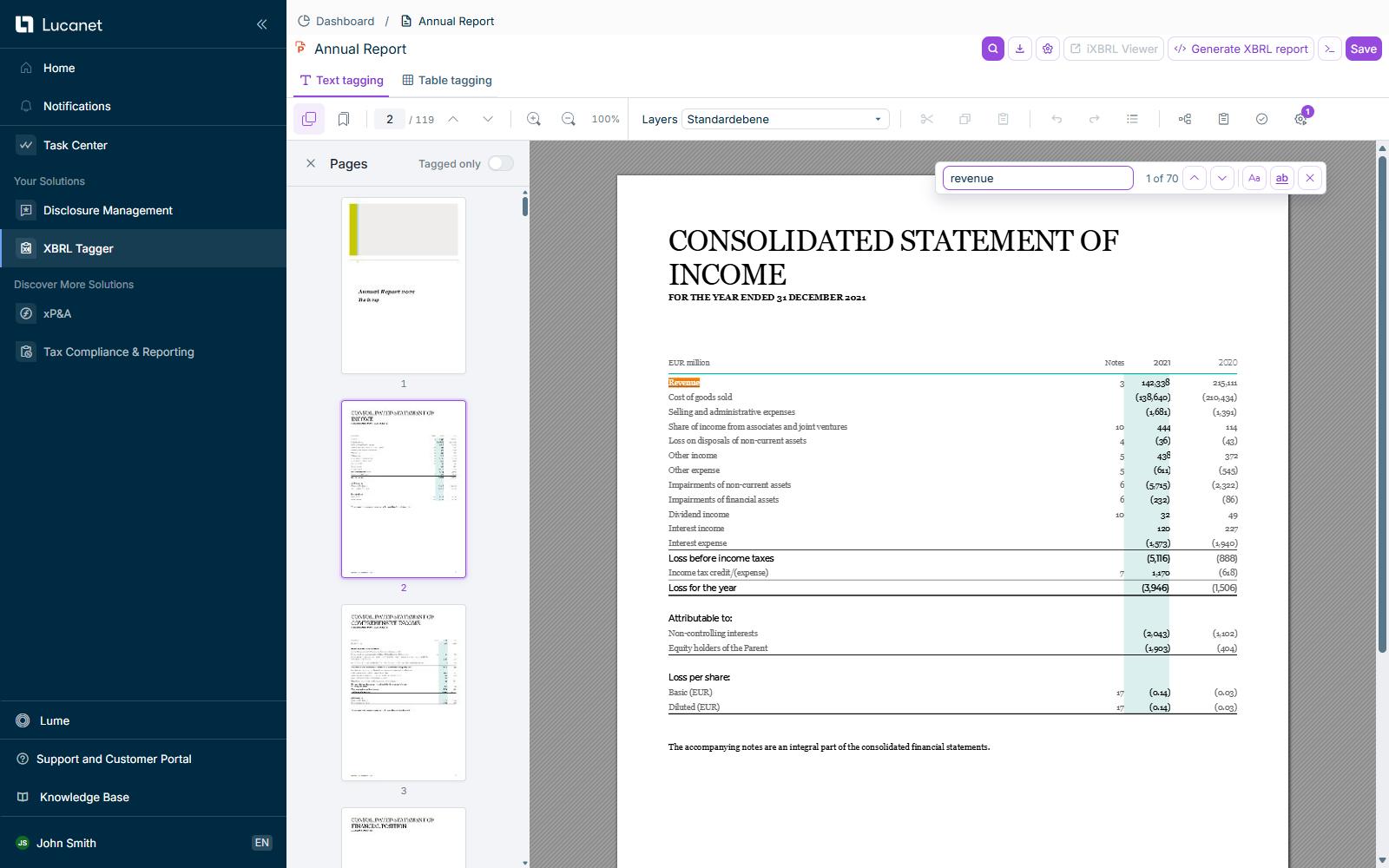
Task: Open John Smith user profile
Action: click(x=66, y=843)
